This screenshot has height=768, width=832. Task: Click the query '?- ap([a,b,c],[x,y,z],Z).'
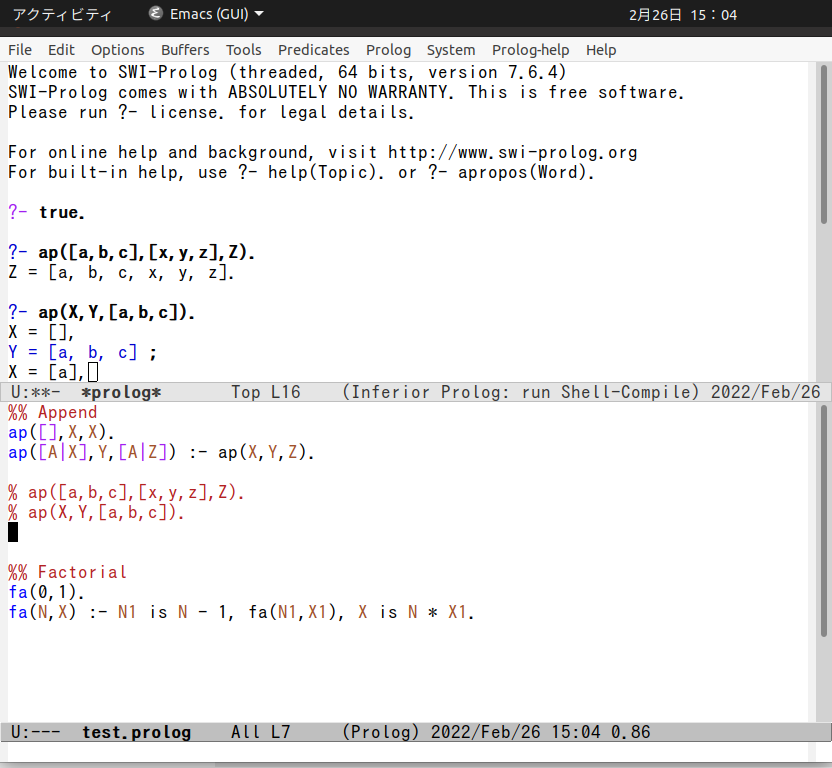(x=132, y=253)
